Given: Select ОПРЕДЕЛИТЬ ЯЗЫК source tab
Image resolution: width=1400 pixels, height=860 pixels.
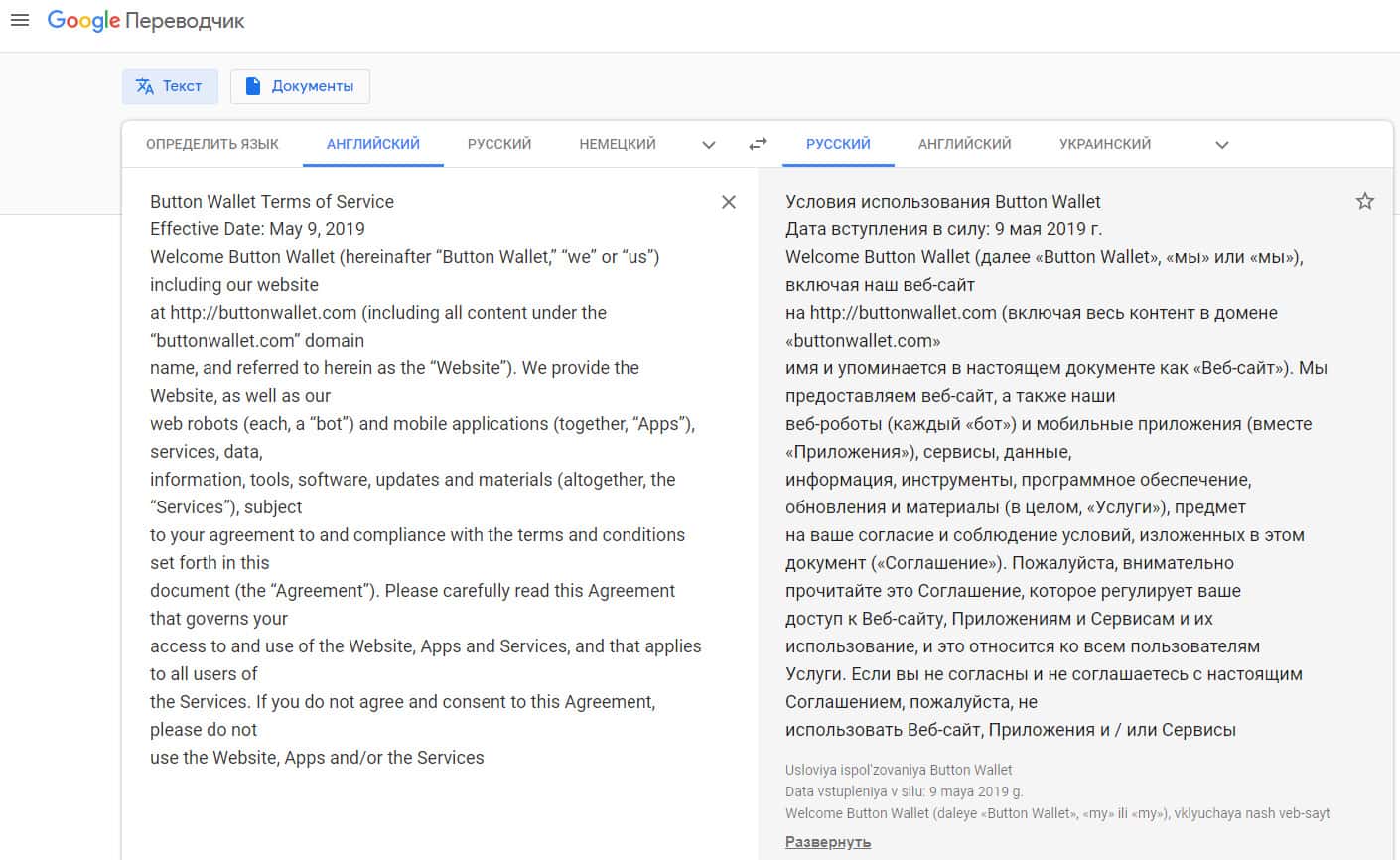Looking at the screenshot, I should [212, 144].
